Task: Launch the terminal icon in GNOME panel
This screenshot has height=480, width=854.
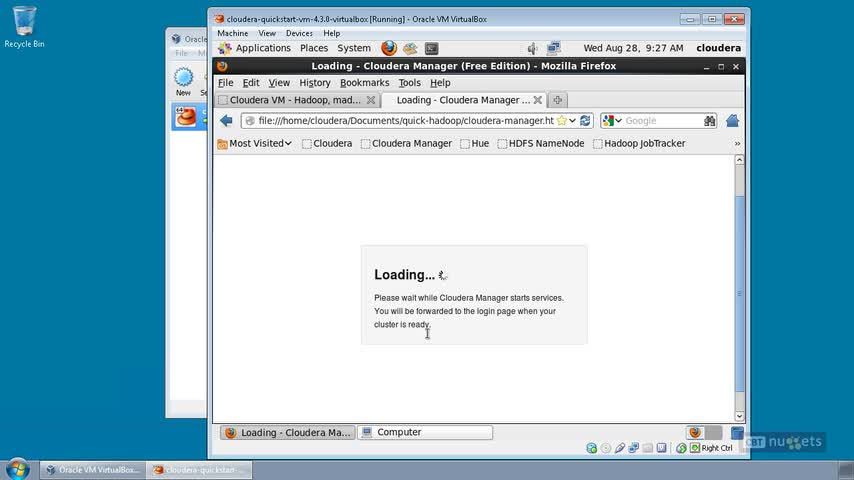Action: pyautogui.click(x=431, y=48)
